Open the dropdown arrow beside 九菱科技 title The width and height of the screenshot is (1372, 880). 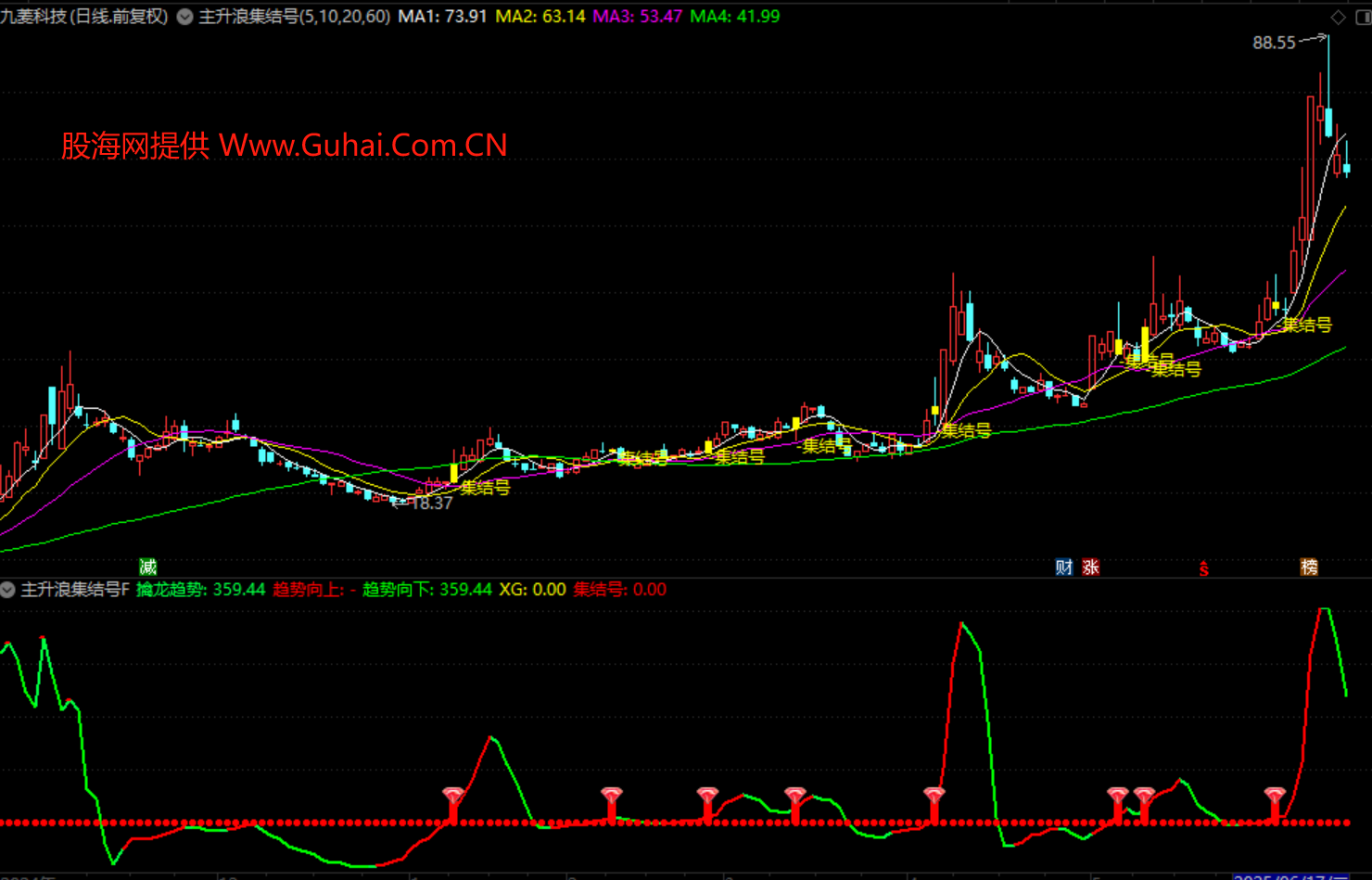[185, 17]
